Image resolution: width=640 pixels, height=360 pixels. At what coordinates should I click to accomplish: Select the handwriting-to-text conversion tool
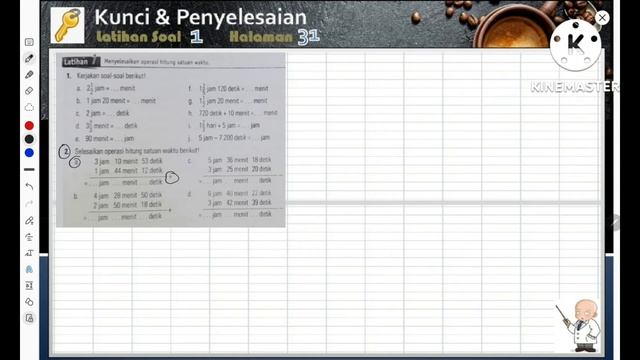29,237
